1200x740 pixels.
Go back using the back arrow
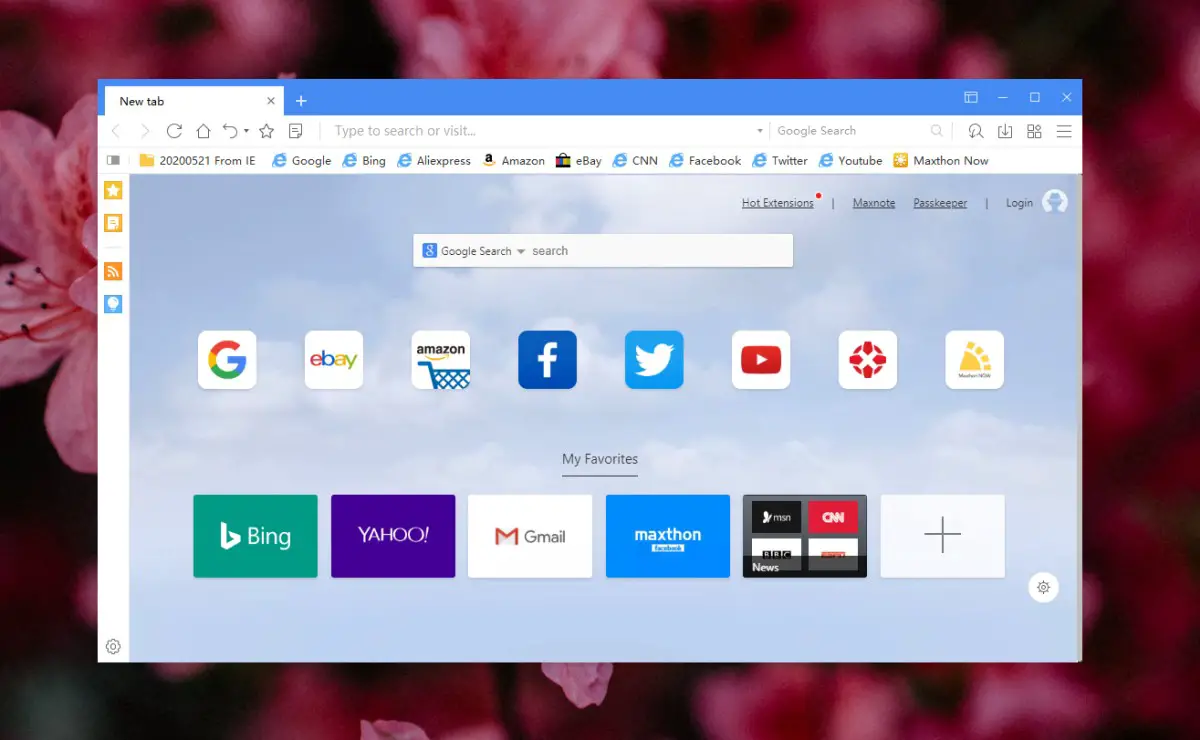tap(116, 131)
